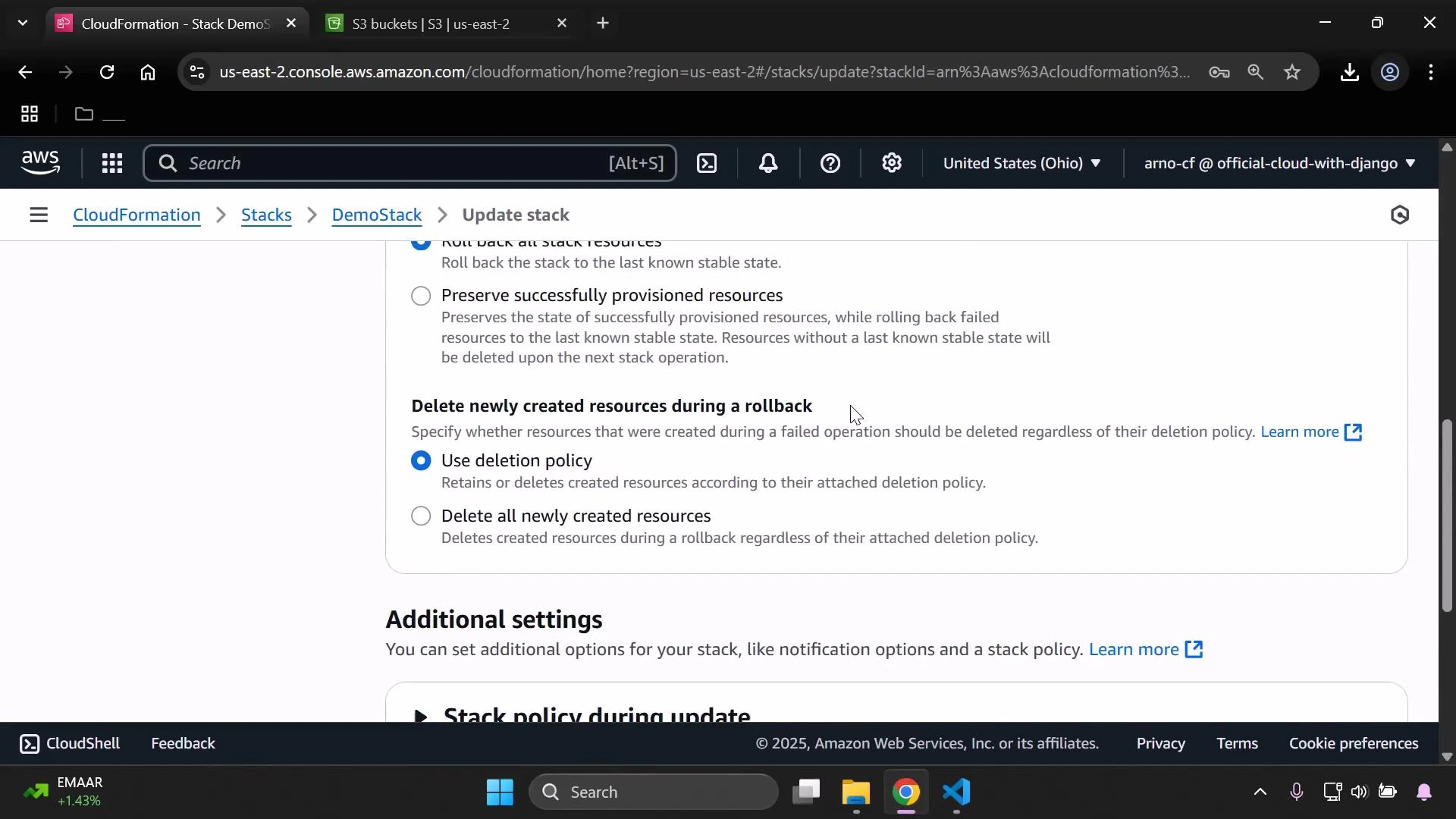Open the browser three-dot menu
Screen dimensions: 1456x819
pos(1432,72)
